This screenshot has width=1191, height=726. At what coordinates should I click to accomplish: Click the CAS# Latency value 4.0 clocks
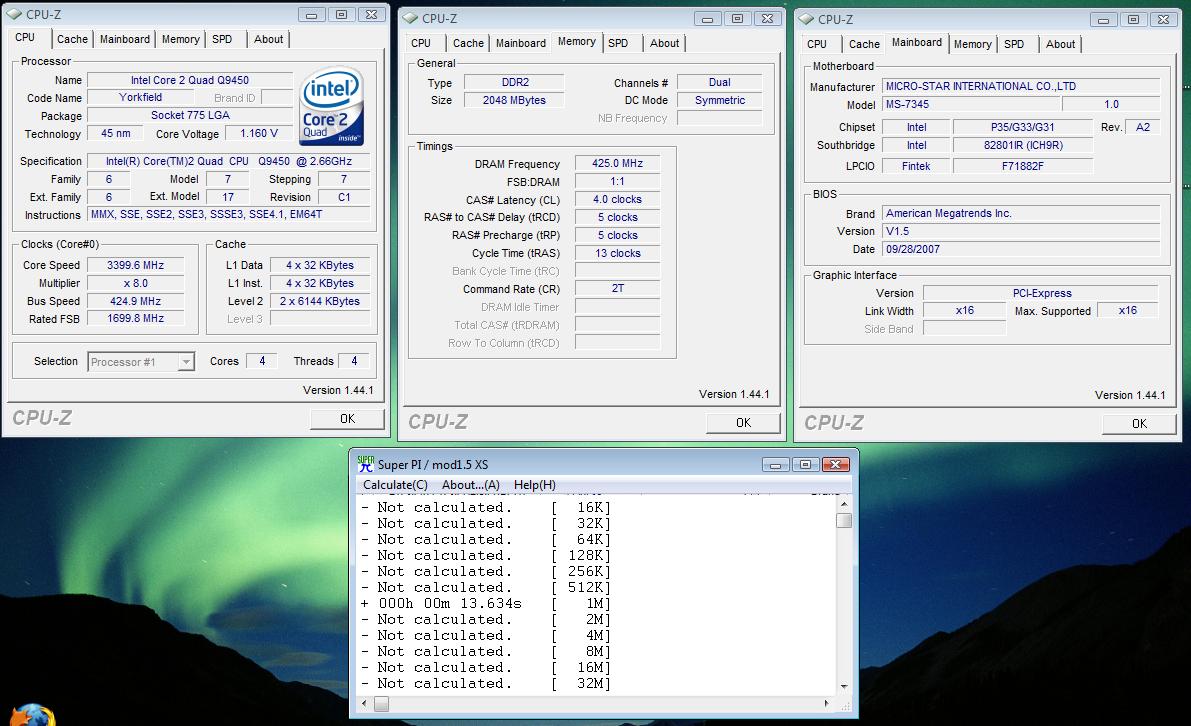click(x=618, y=200)
